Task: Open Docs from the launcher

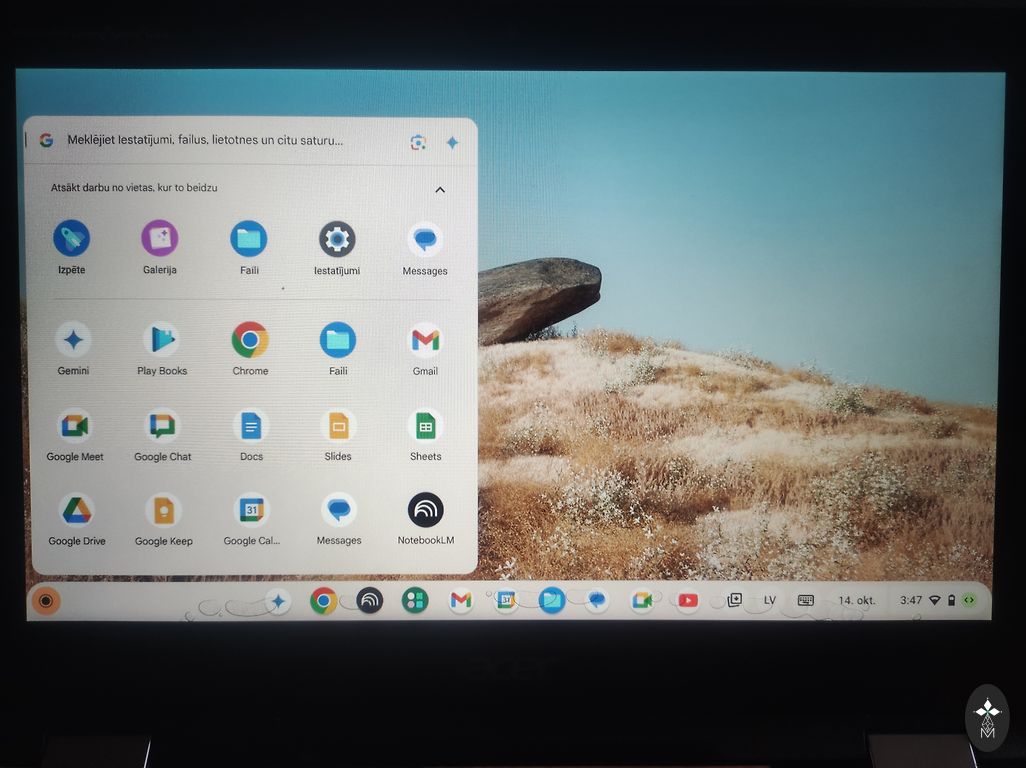Action: (251, 426)
